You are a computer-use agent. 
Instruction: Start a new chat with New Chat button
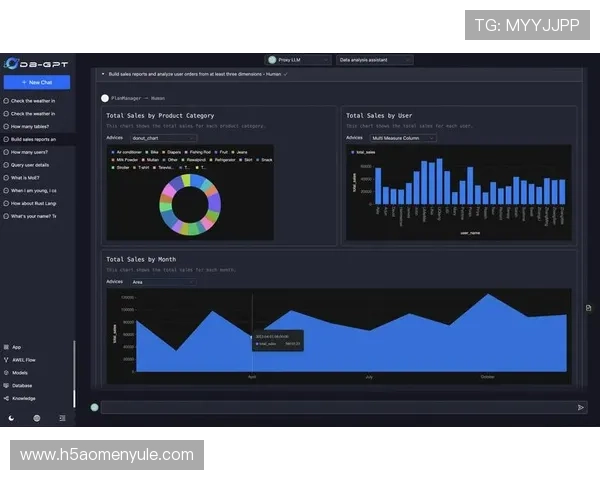click(37, 82)
